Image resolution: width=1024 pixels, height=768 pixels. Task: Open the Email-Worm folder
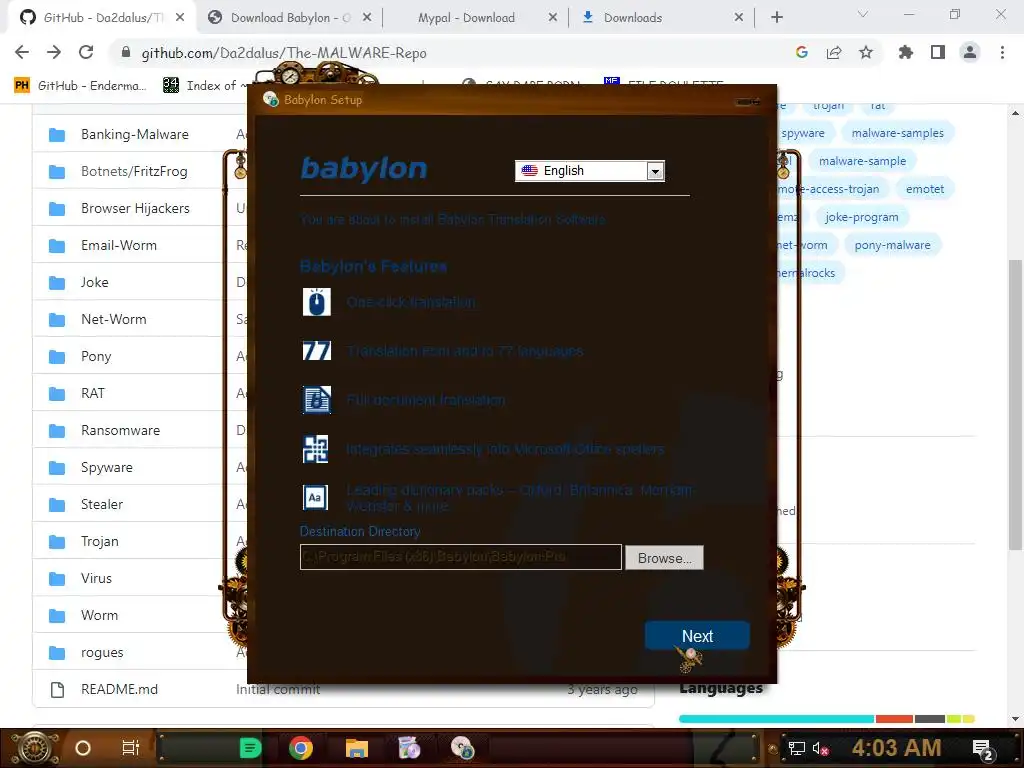pyautogui.click(x=119, y=245)
